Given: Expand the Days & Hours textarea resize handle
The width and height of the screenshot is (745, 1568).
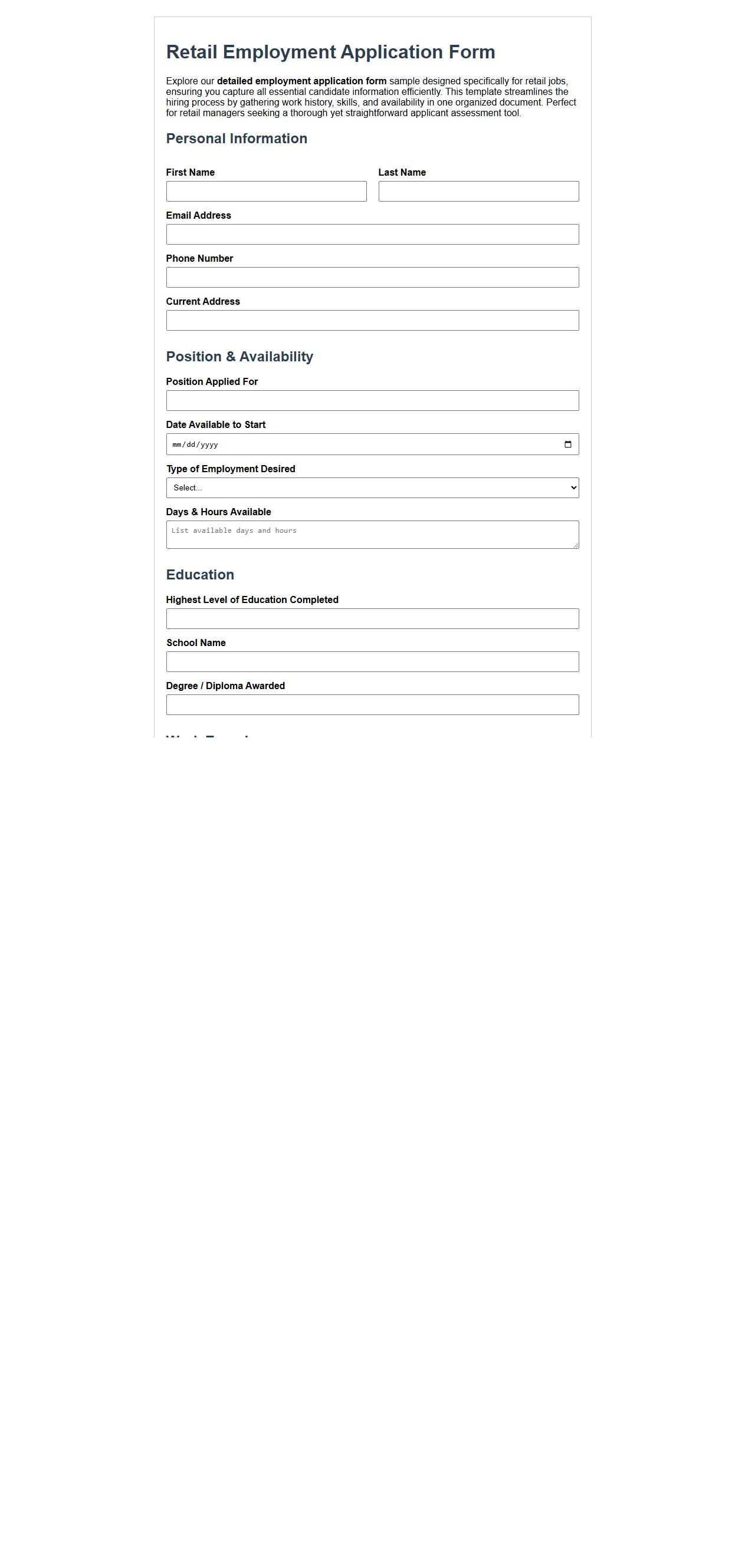Looking at the screenshot, I should click(576, 546).
